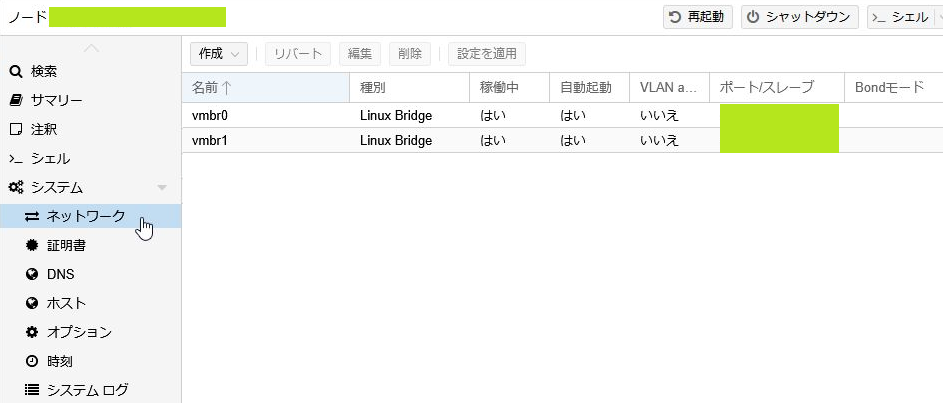The height and width of the screenshot is (403, 943).
Task: Open the Create (作成) dropdown button
Action: (219, 54)
